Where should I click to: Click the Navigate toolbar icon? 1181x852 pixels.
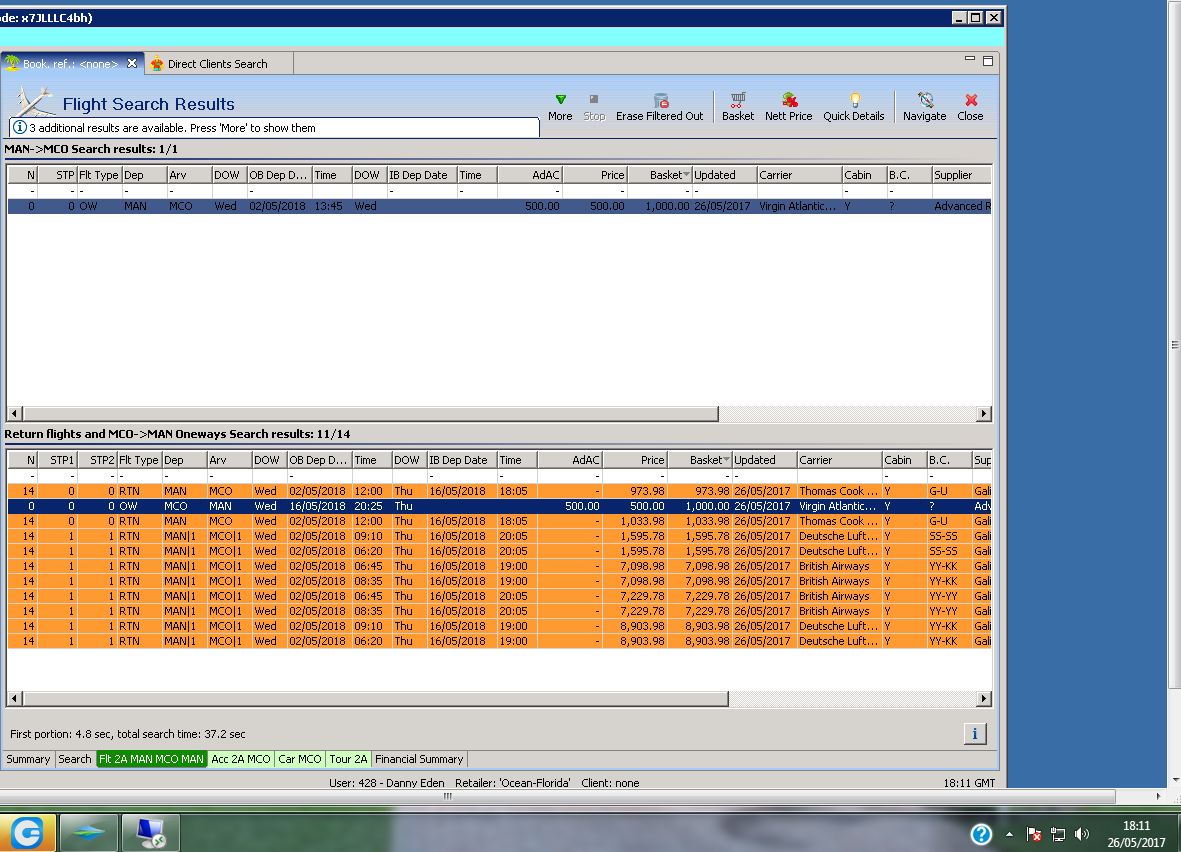pos(926,99)
